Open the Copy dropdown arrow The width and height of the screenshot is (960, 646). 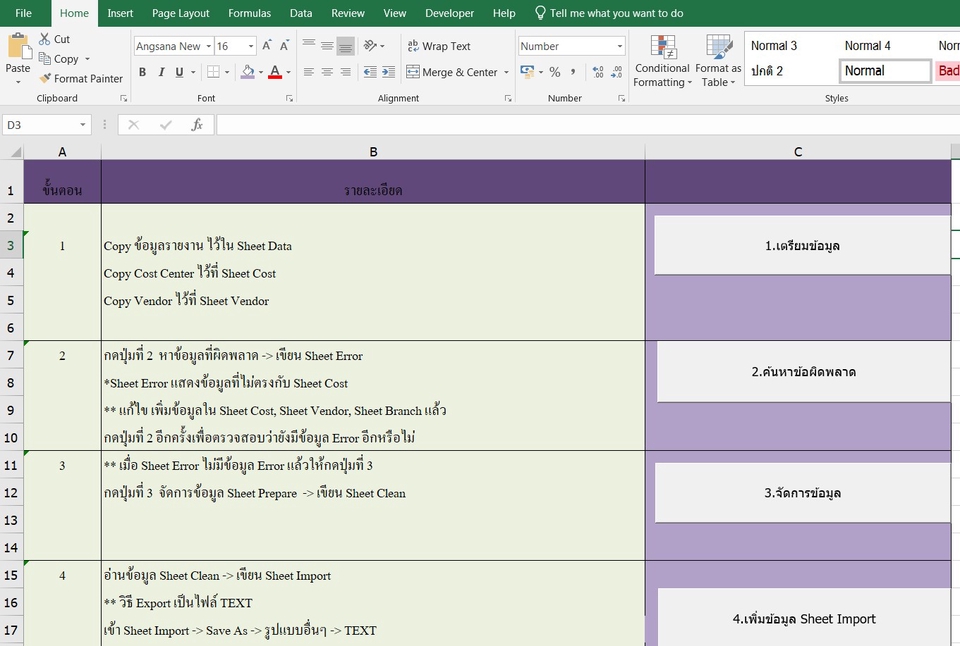click(87, 59)
